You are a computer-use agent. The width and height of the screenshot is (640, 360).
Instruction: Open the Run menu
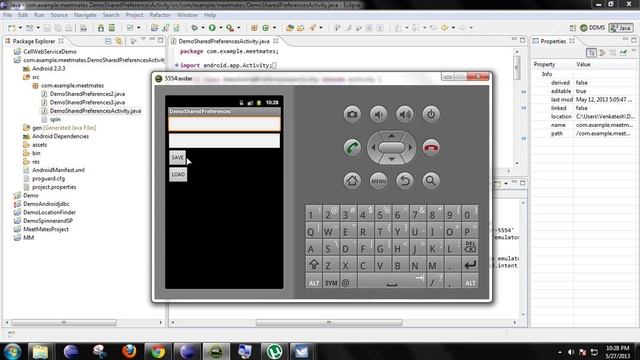click(39, 15)
